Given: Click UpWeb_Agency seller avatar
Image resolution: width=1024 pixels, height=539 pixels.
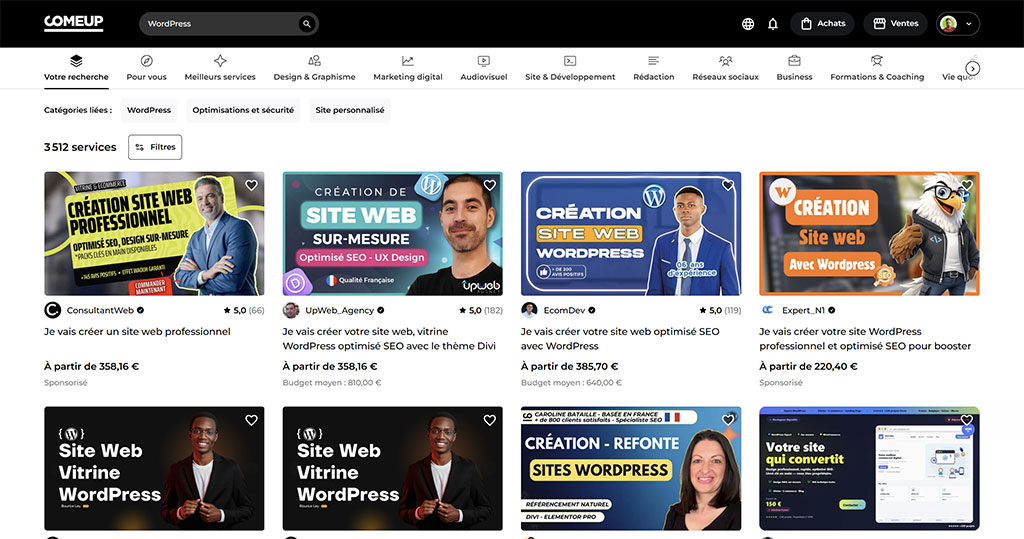Looking at the screenshot, I should click(291, 310).
